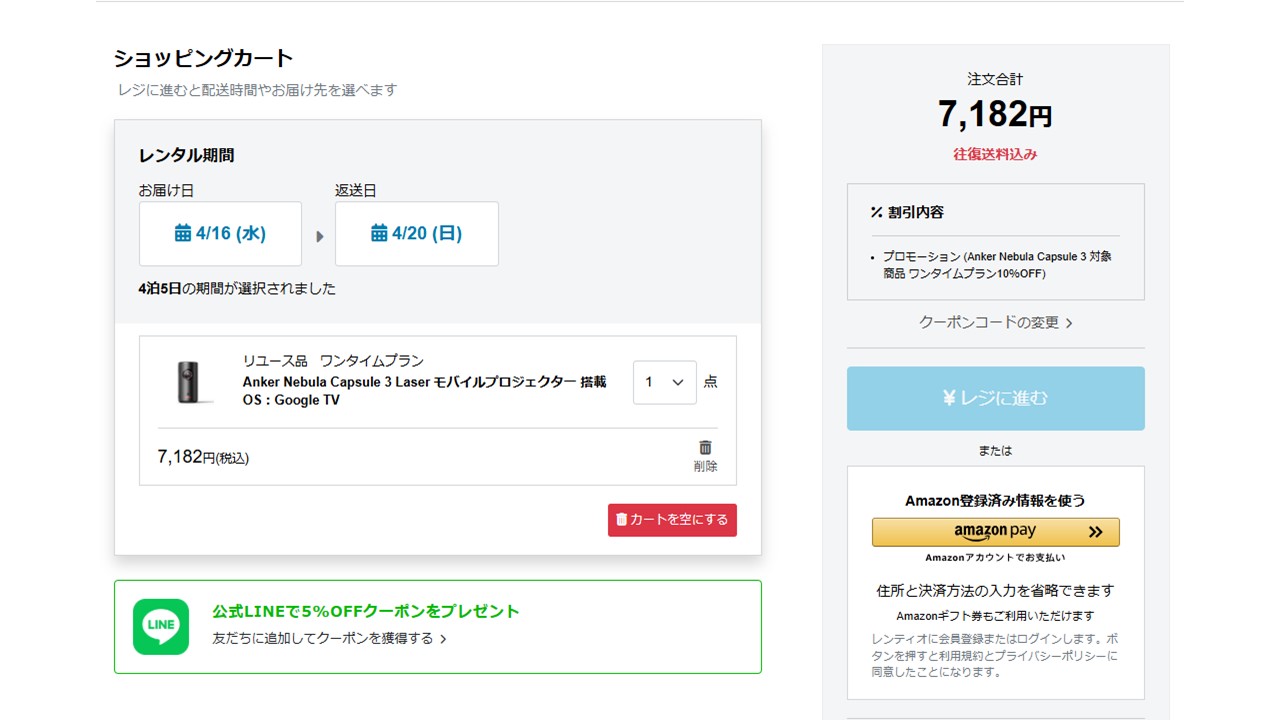Image resolution: width=1280 pixels, height=720 pixels.
Task: Click クーポンコードの変更 link
Action: [x=995, y=323]
